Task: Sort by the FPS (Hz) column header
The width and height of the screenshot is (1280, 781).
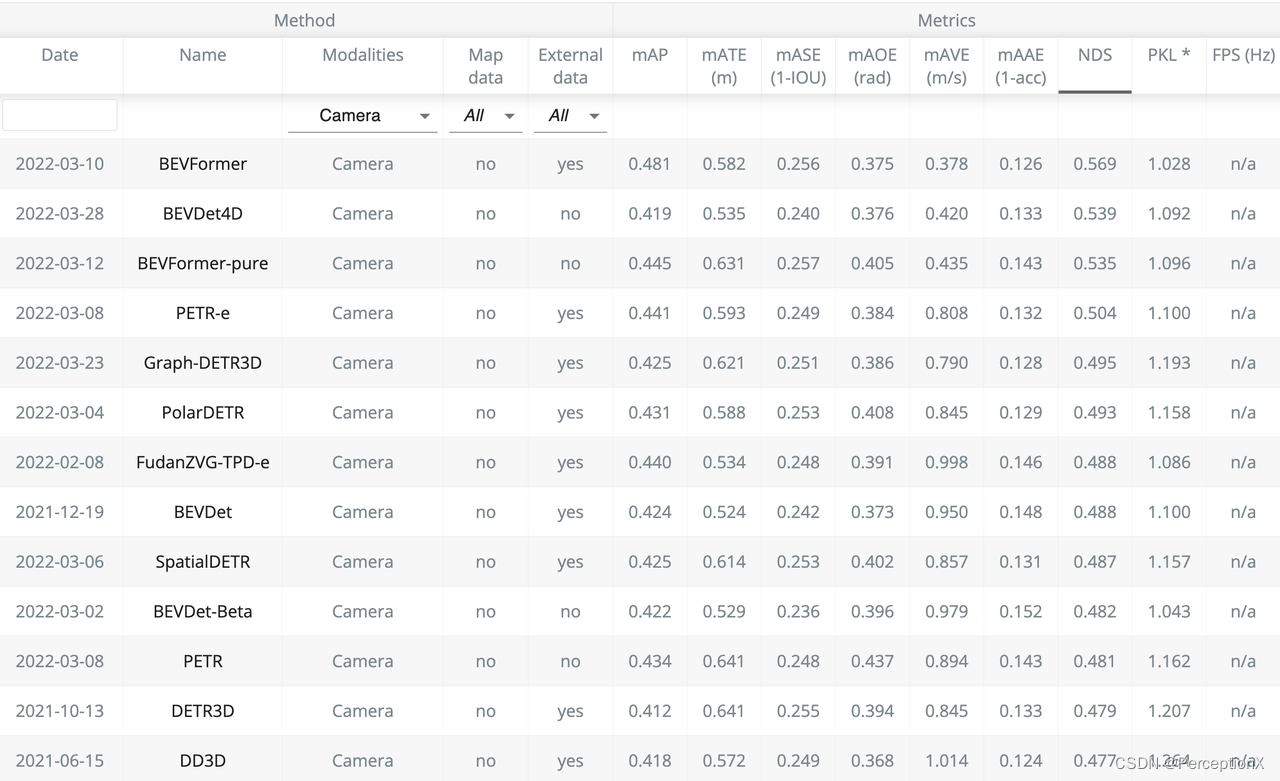Action: 1243,55
